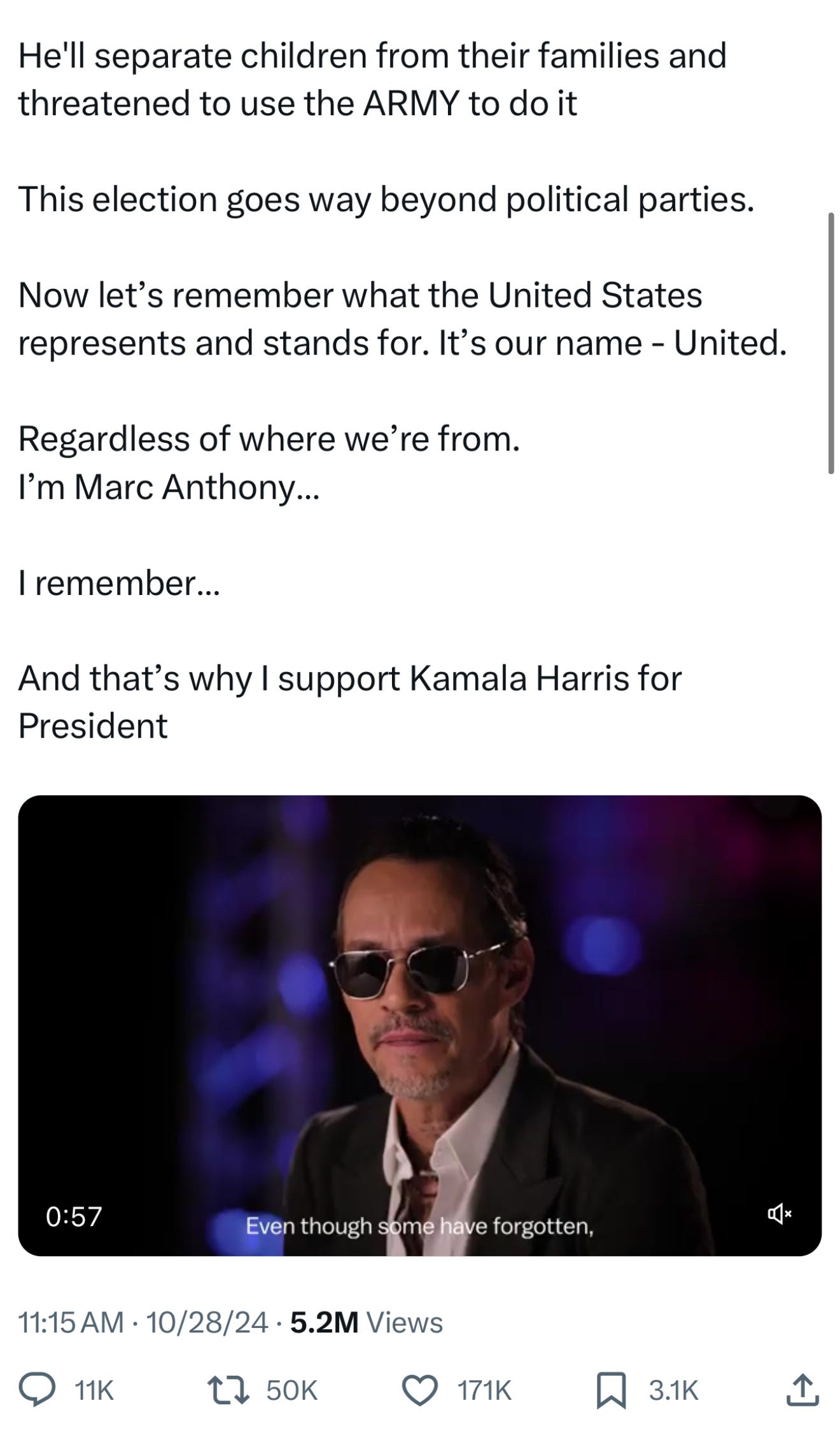Open the 11K replies count
Viewport: 840px width, 1433px height.
[x=95, y=1390]
